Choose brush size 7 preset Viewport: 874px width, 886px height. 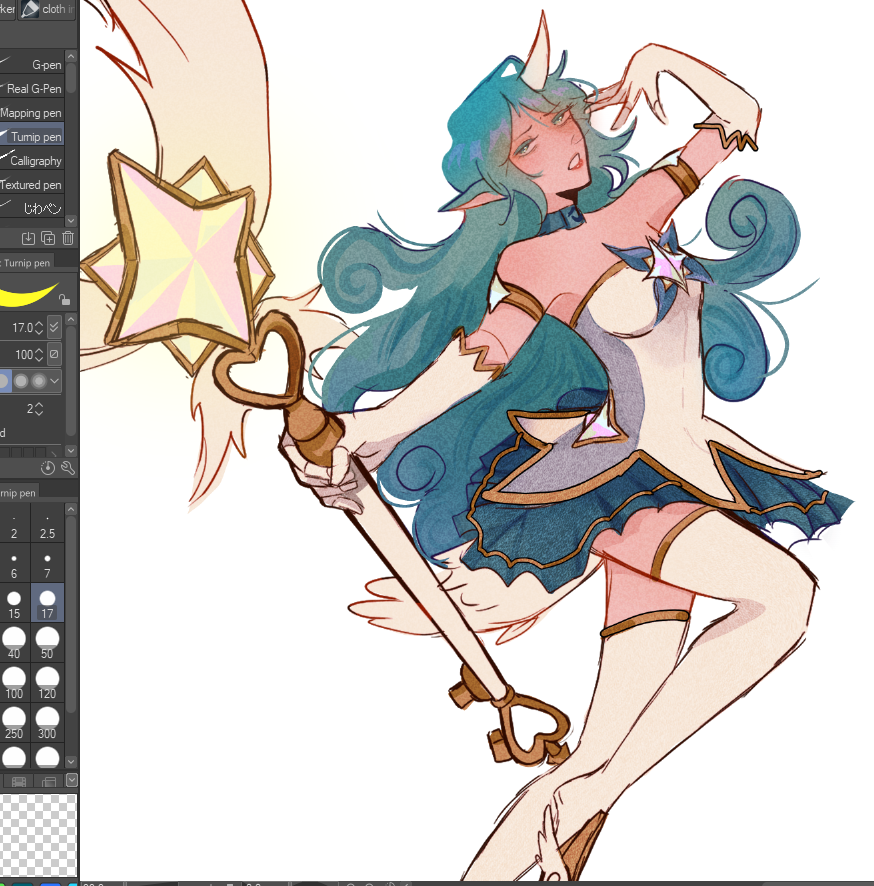tap(47, 564)
